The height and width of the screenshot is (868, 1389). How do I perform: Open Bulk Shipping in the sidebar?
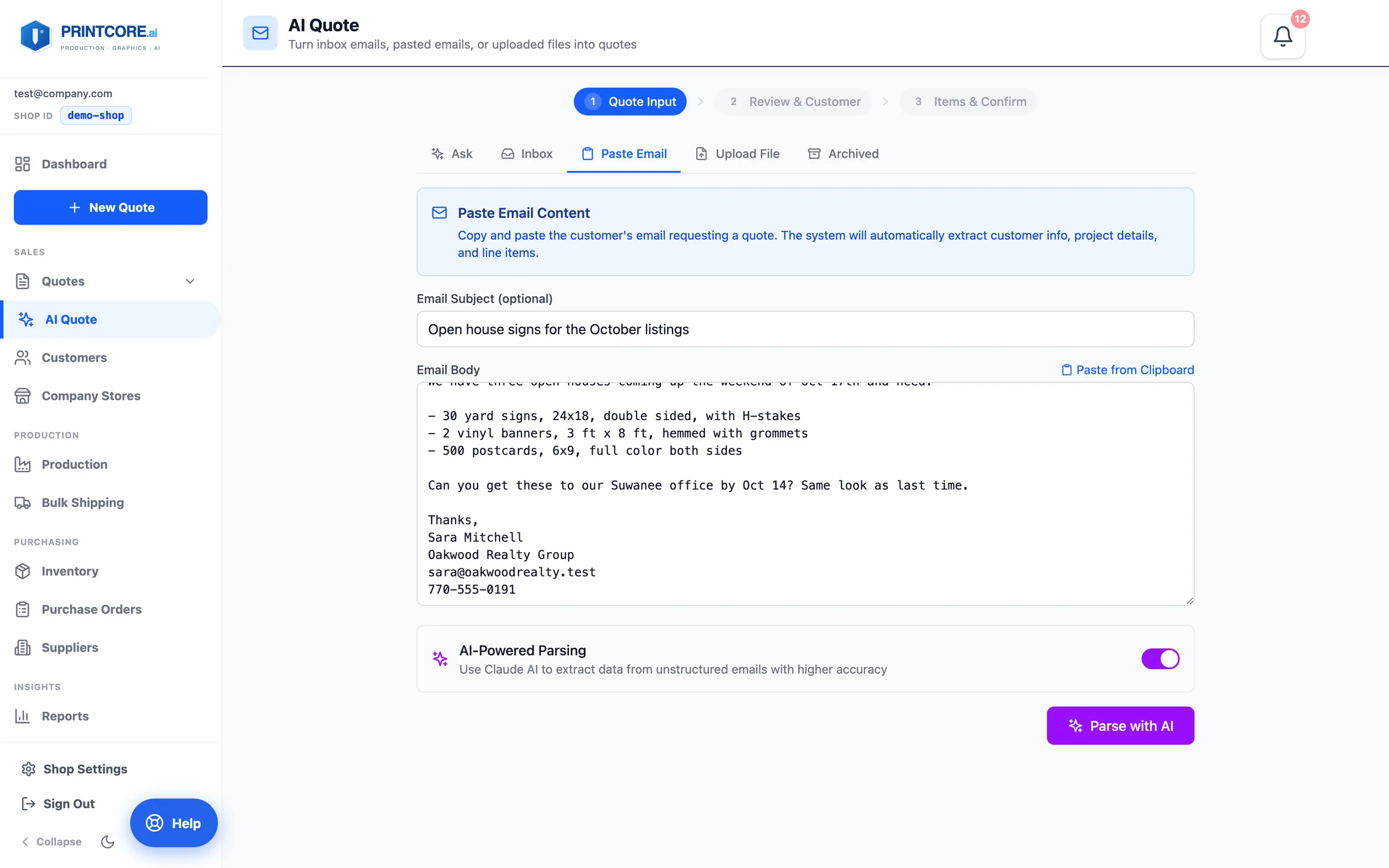(x=111, y=502)
